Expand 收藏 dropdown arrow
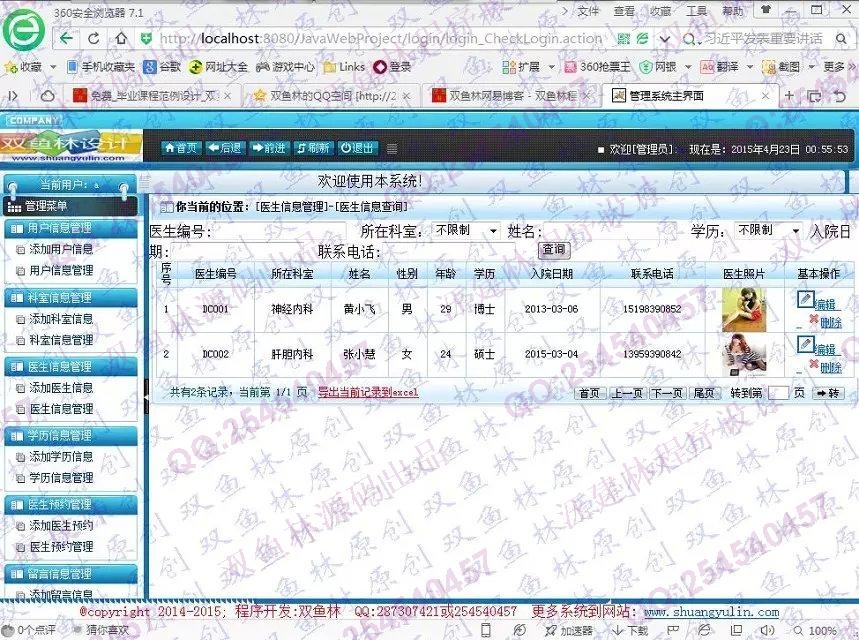The height and width of the screenshot is (640, 859). pos(53,67)
